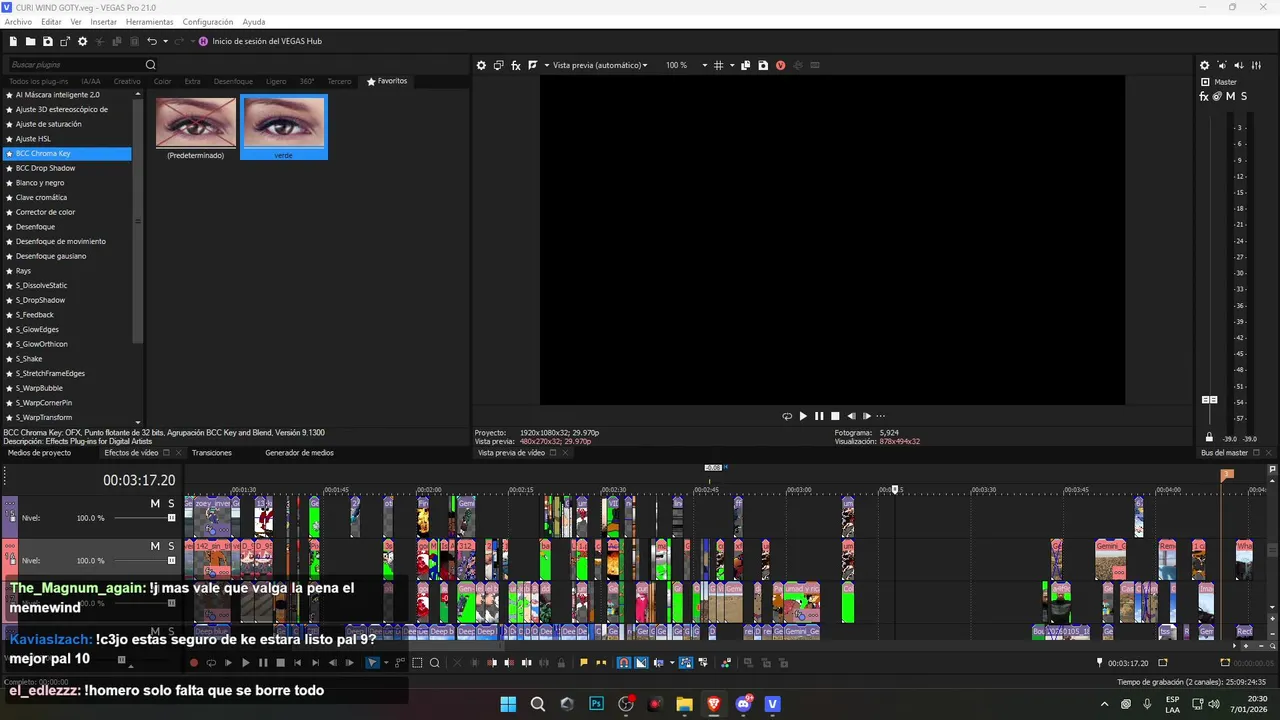Select the Favoritos plugin category

(387, 81)
